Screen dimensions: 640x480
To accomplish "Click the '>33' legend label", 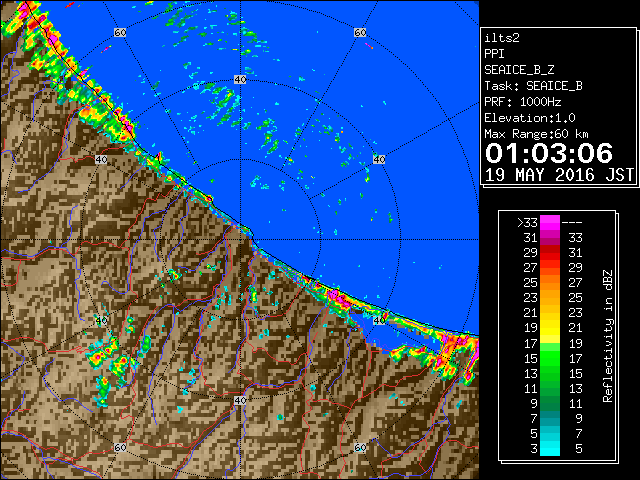I will pyautogui.click(x=527, y=223).
